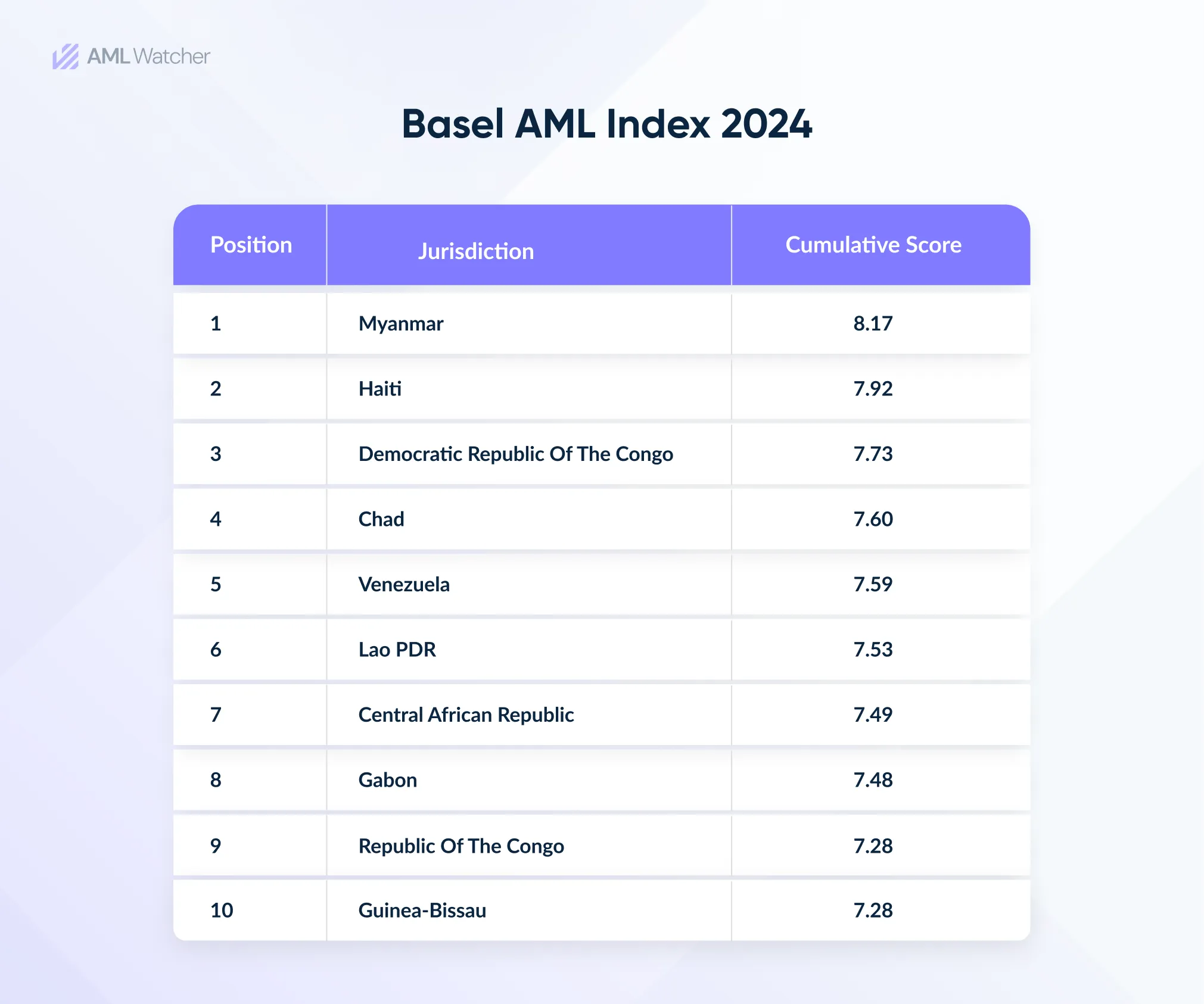The image size is (1204, 1004).
Task: Click position 7 in Central African Republic row
Action: coord(216,715)
